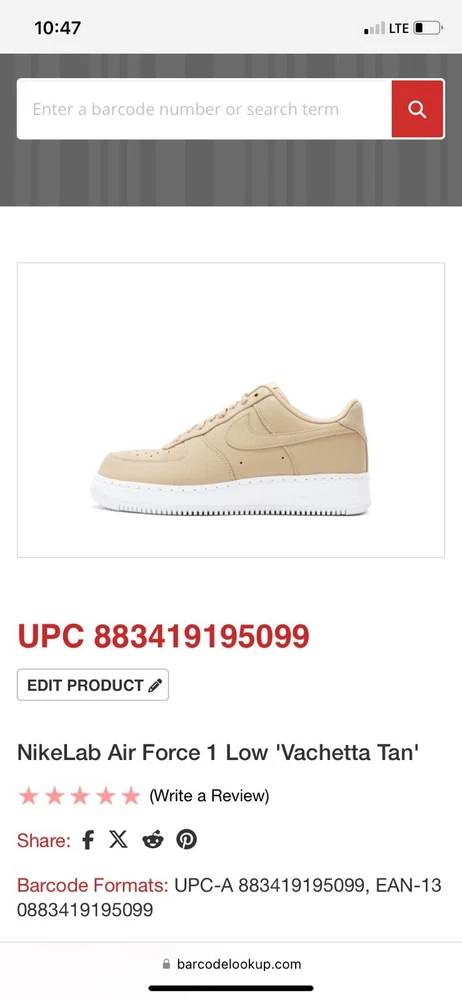The height and width of the screenshot is (1000, 462).
Task: Tap the pencil icon in Edit Product
Action: click(x=155, y=686)
